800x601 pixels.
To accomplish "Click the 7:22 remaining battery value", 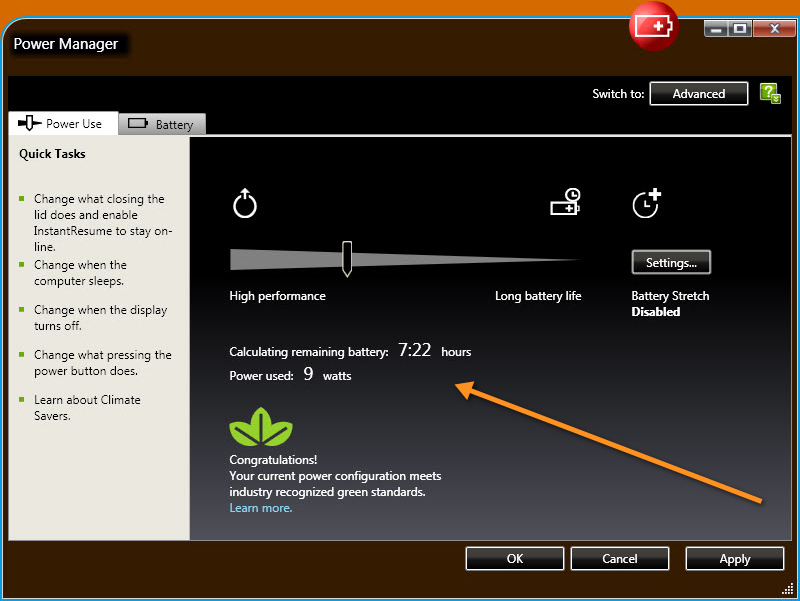I will pos(414,350).
